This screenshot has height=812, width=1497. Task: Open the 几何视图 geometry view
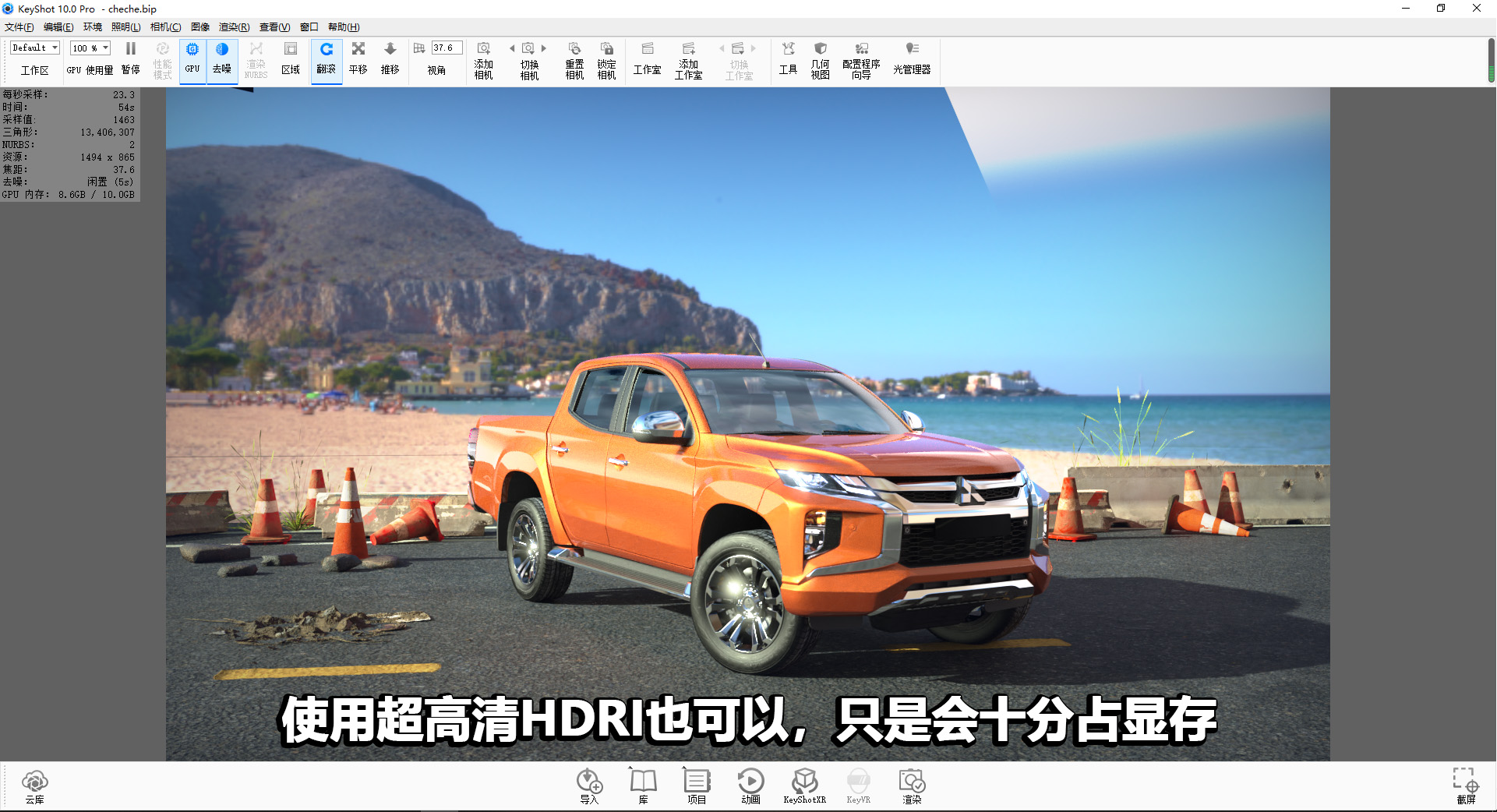[820, 58]
